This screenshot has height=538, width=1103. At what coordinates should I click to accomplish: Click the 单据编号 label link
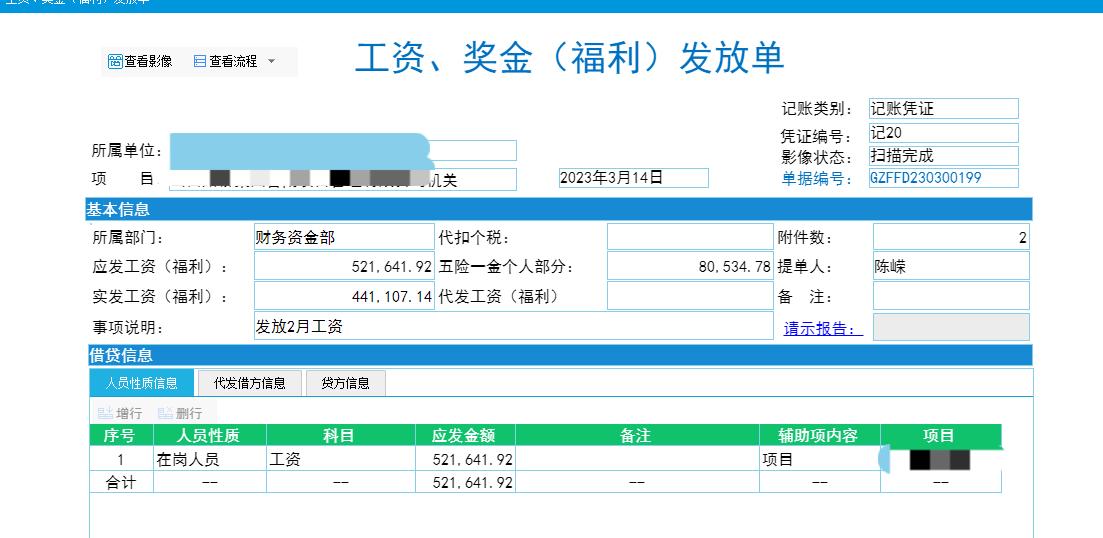tap(816, 179)
